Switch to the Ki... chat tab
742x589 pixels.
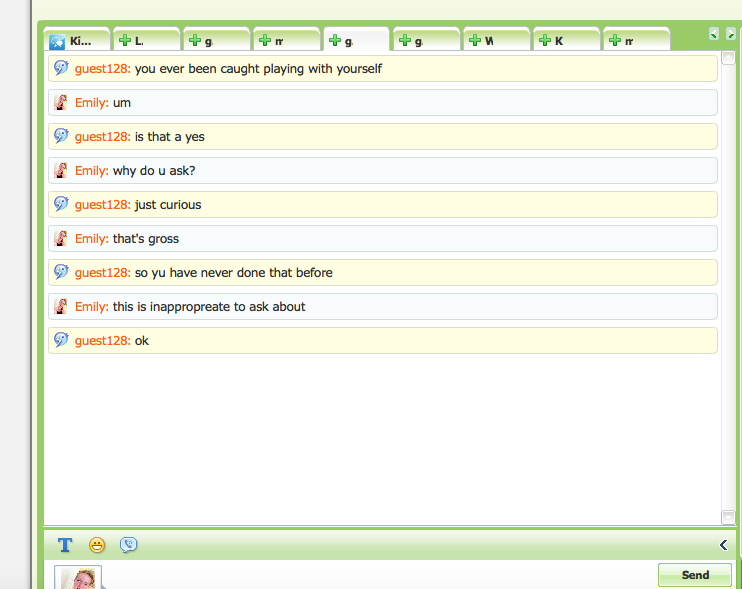point(77,40)
